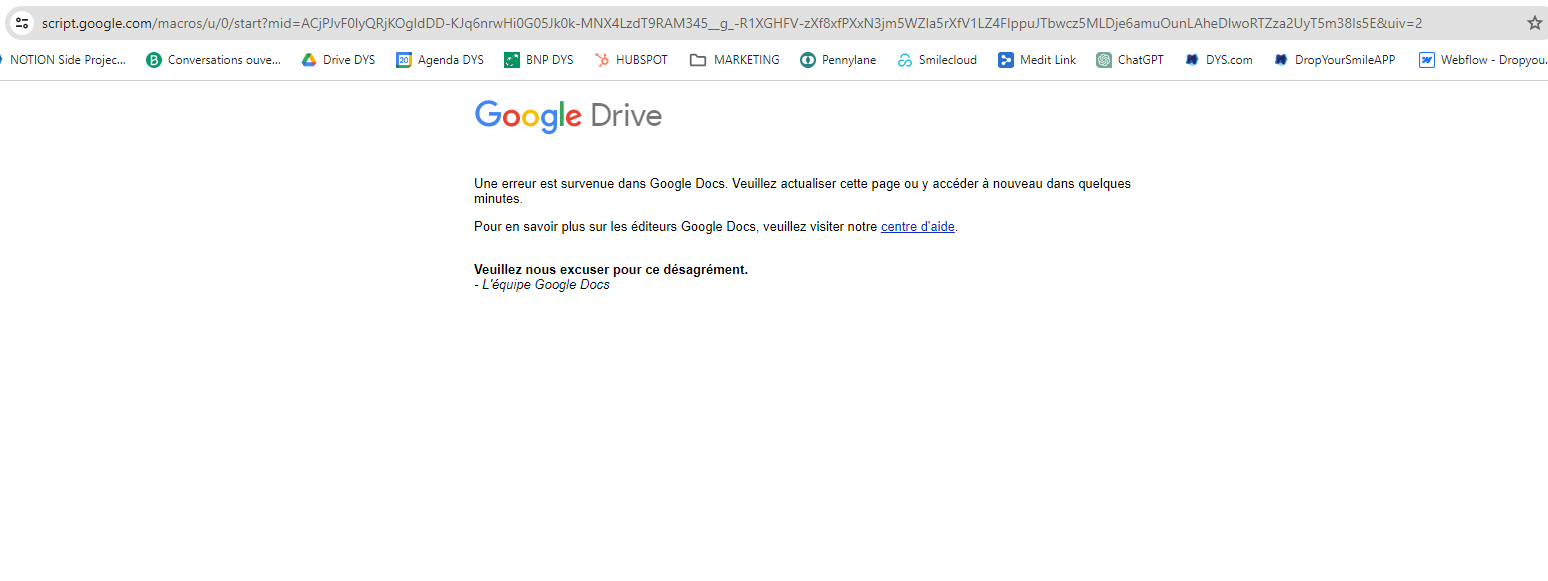The image size is (1548, 581).
Task: Open the ChatGPT bookmark
Action: click(x=1130, y=60)
